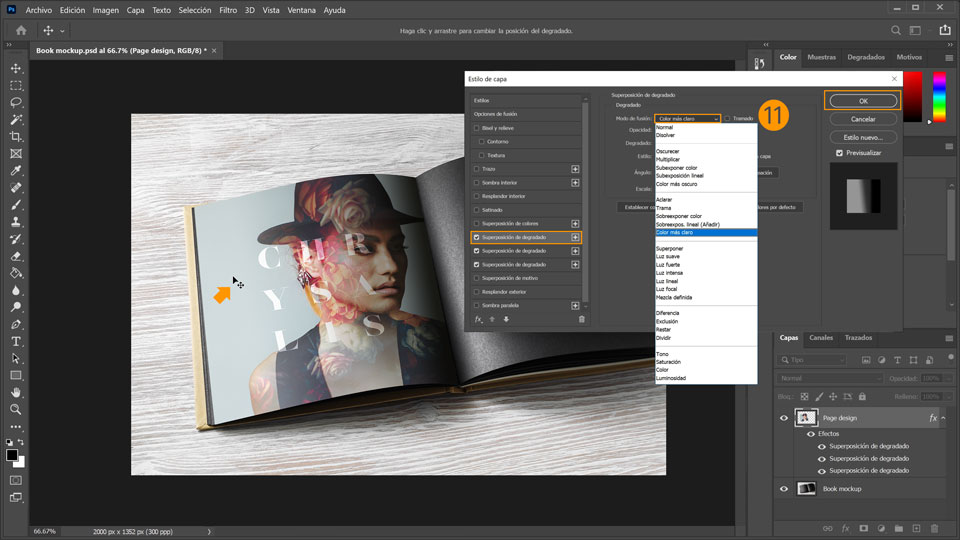
Task: Select the Eyedropper tool
Action: [16, 171]
